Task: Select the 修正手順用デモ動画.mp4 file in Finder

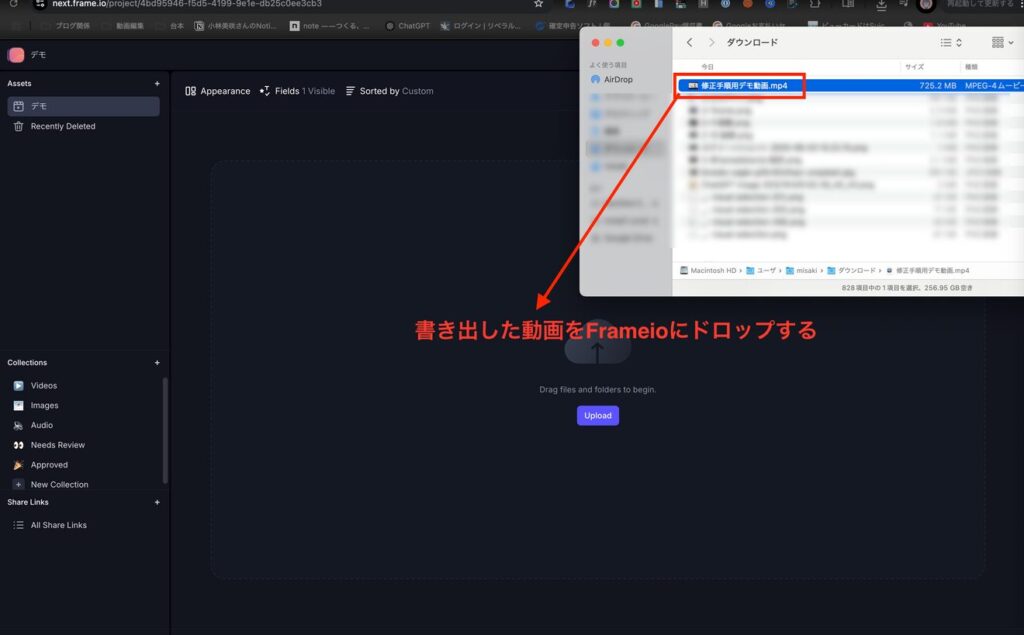Action: pos(738,86)
